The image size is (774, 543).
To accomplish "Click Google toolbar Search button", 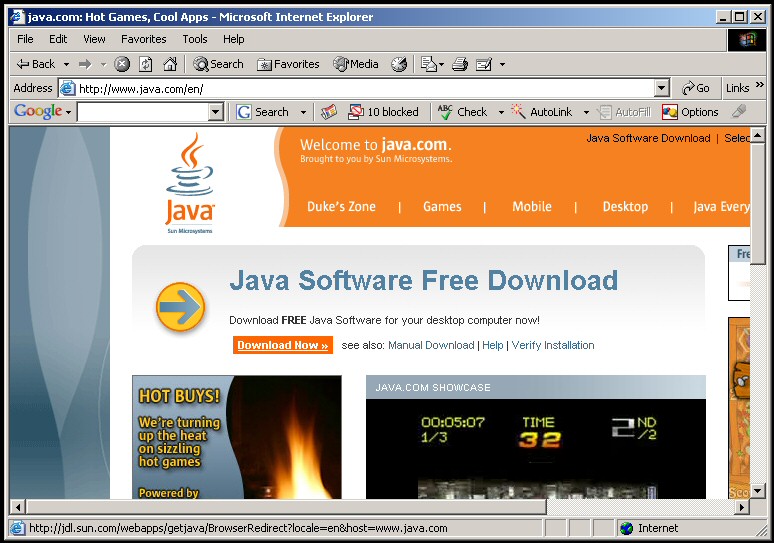I will [262, 112].
